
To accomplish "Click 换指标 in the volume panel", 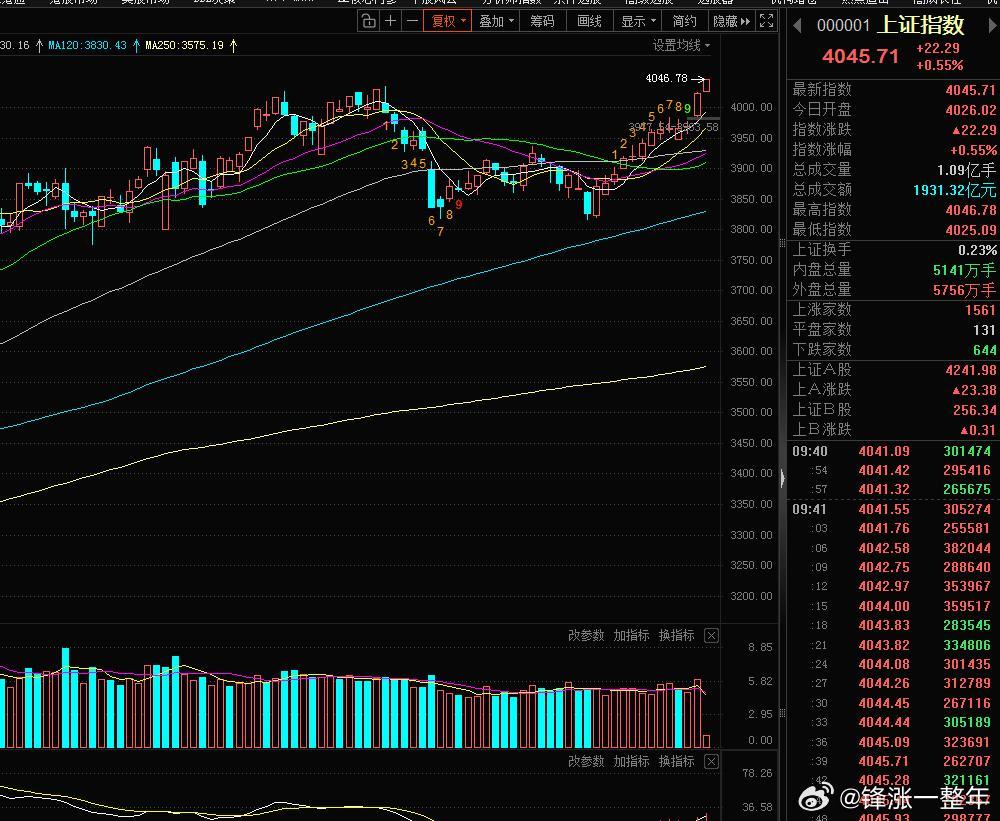I will tap(677, 635).
